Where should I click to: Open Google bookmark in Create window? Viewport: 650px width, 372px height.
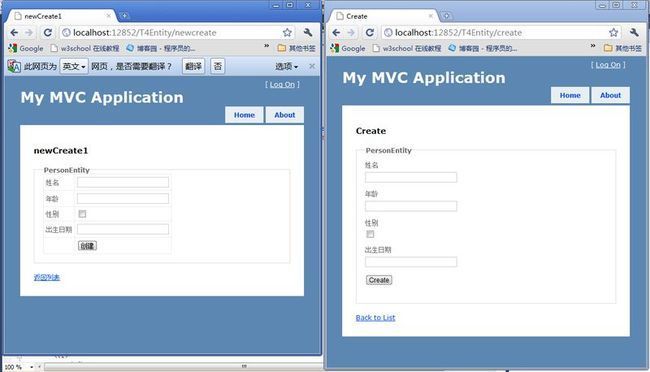click(x=348, y=48)
